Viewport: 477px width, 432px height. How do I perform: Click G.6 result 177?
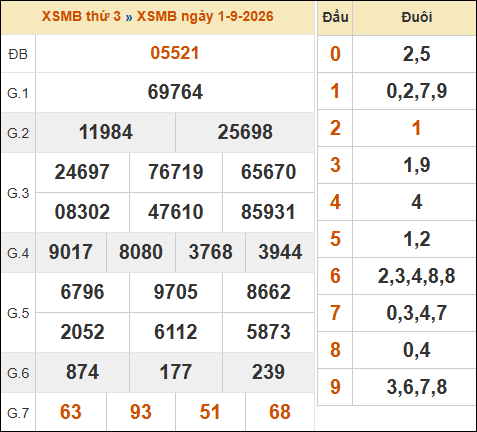[175, 372]
